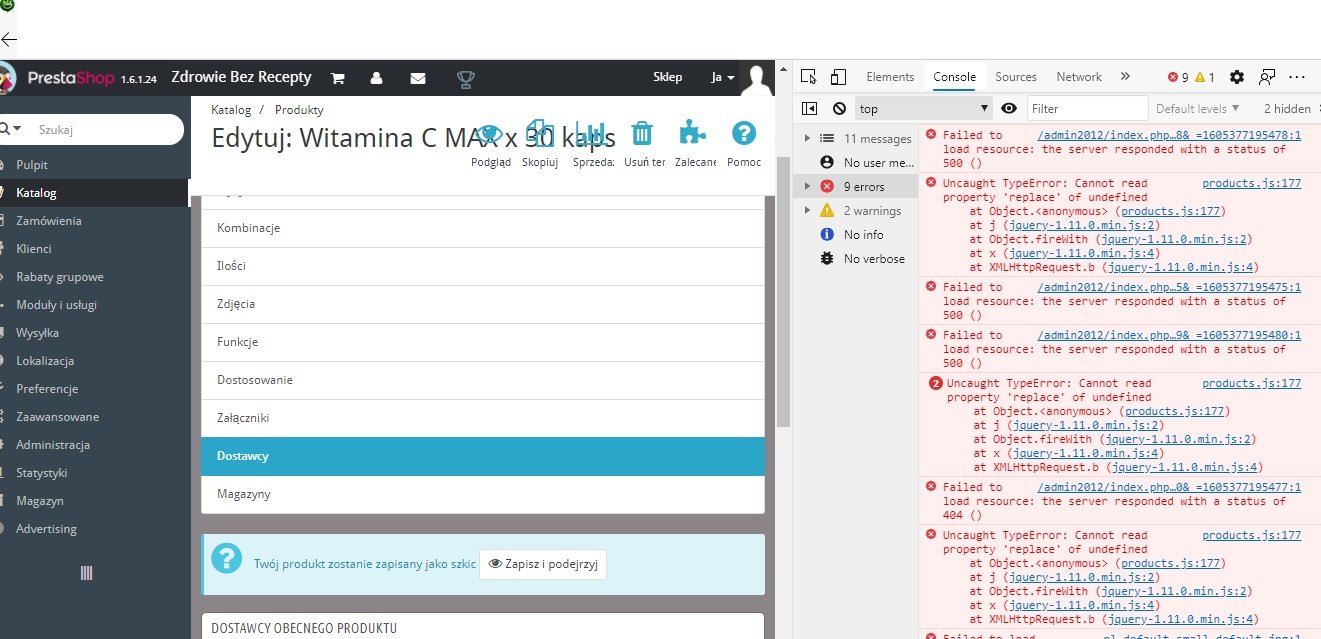This screenshot has width=1321, height=639.
Task: Click the clear console icon
Action: [x=839, y=109]
